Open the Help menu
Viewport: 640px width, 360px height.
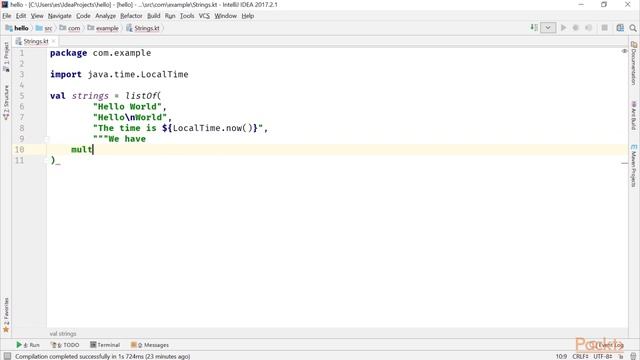coord(247,16)
